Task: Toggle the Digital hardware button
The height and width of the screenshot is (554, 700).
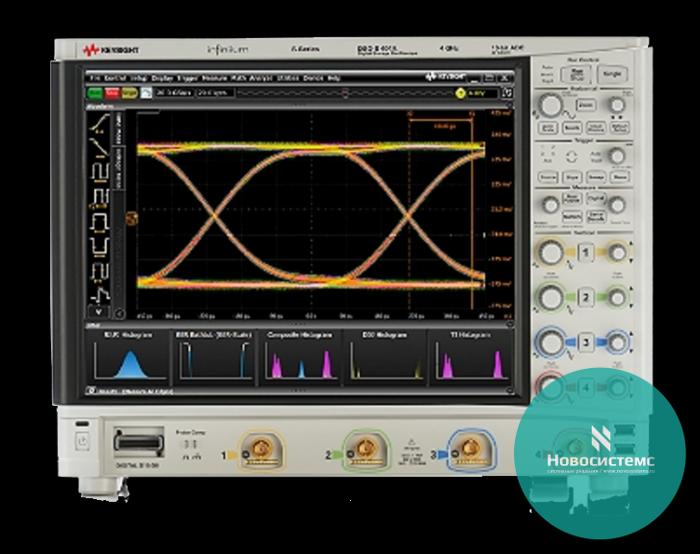Action: [x=596, y=199]
